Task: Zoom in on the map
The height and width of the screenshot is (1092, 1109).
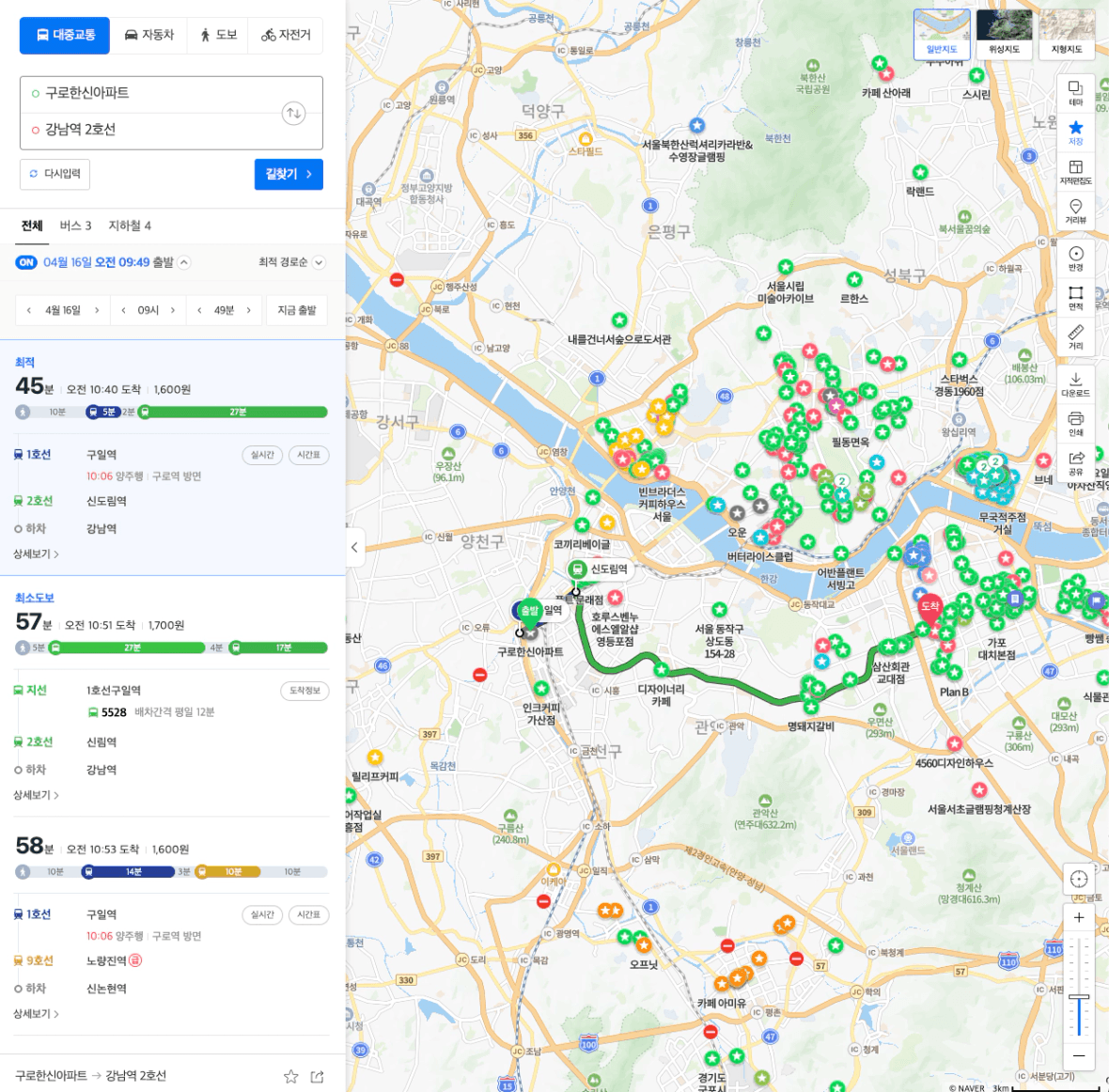Action: (1079, 917)
